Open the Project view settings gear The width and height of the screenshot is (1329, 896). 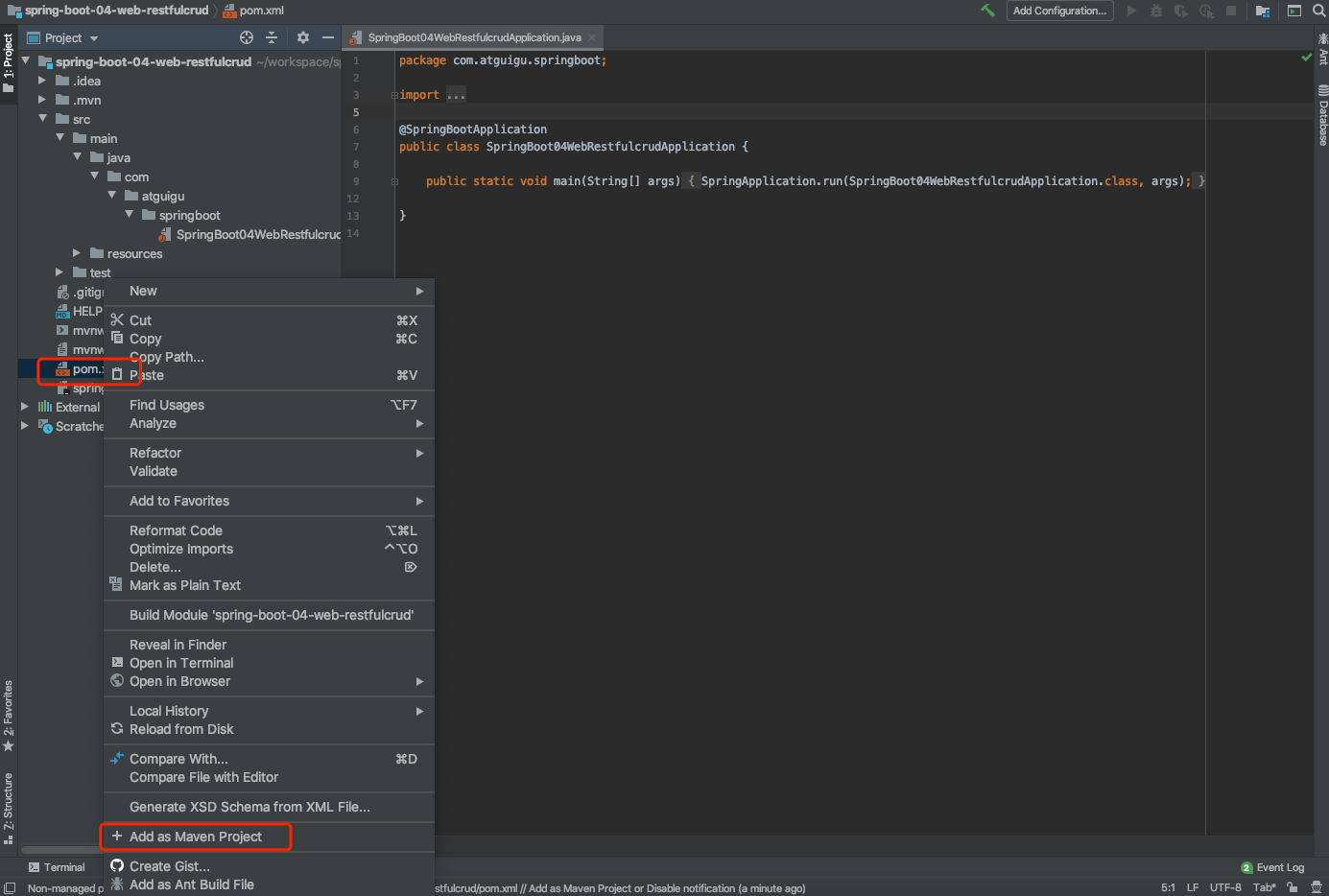[x=301, y=37]
